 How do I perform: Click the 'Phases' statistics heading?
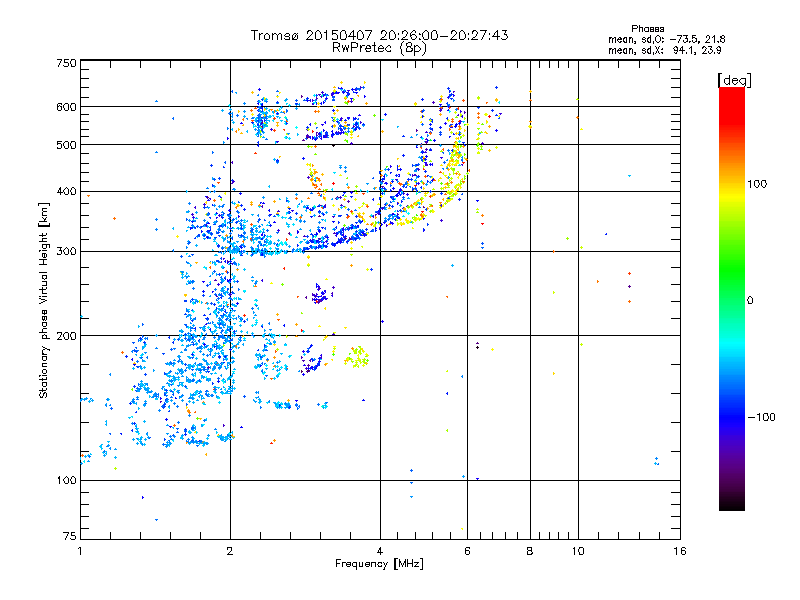click(647, 29)
